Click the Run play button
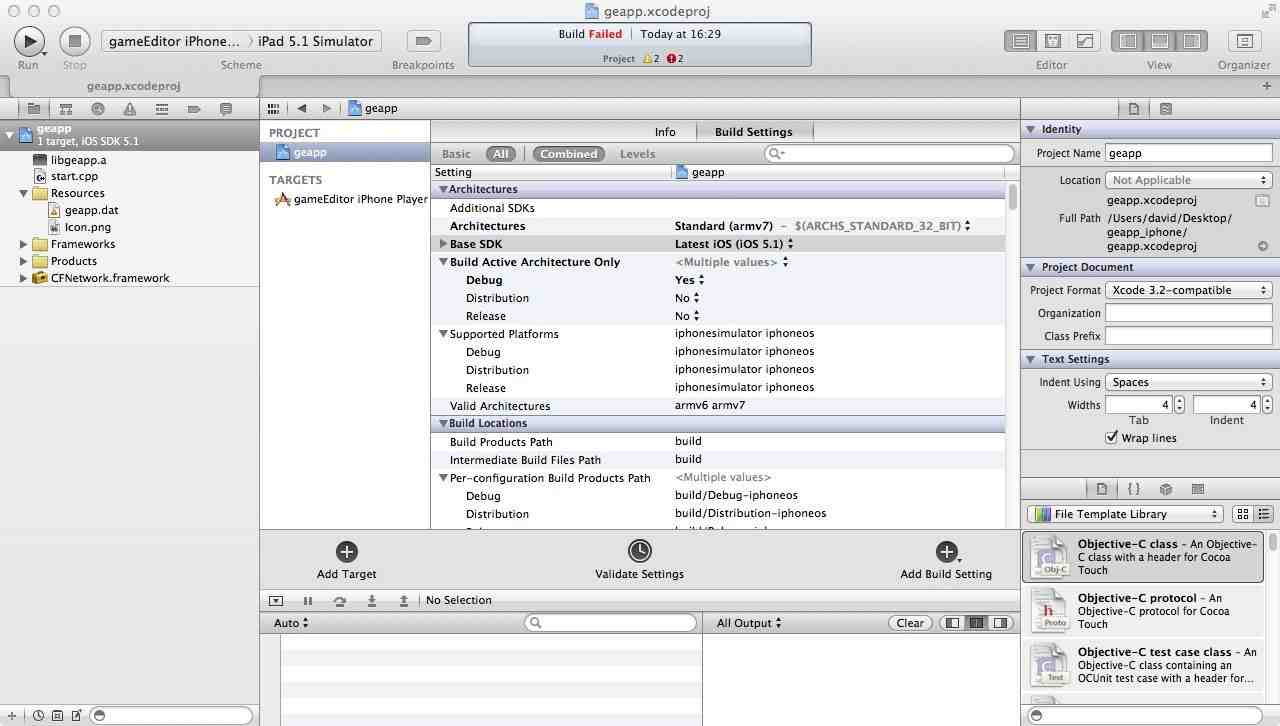Image resolution: width=1280 pixels, height=726 pixels. 28,41
